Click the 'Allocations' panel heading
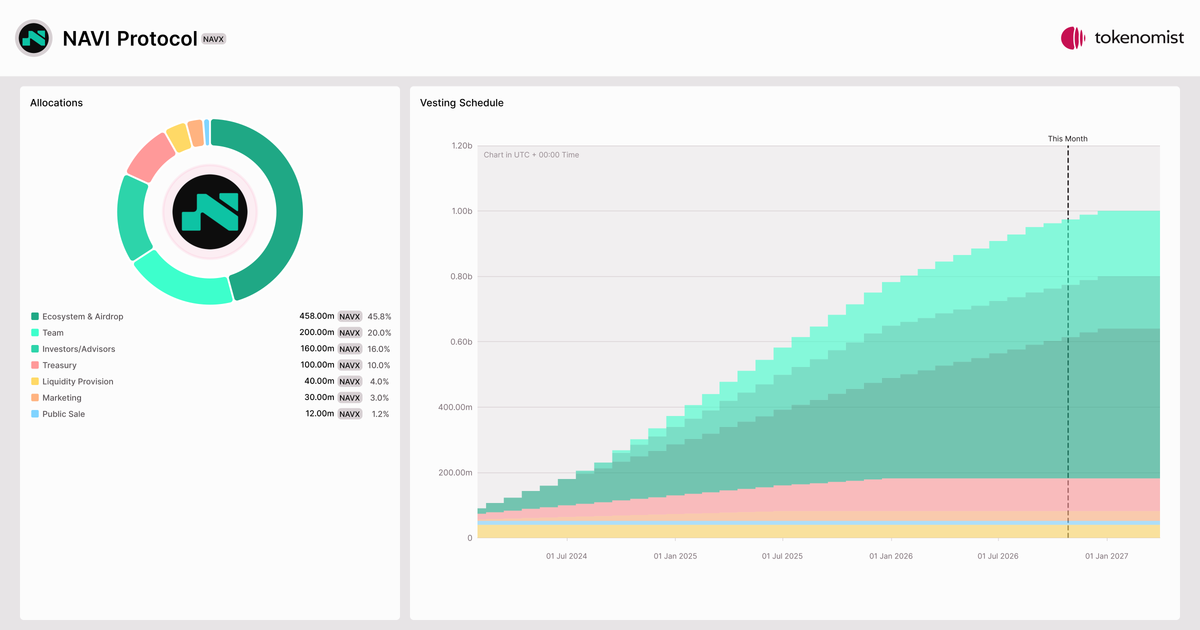The width and height of the screenshot is (1200, 630). (x=57, y=103)
